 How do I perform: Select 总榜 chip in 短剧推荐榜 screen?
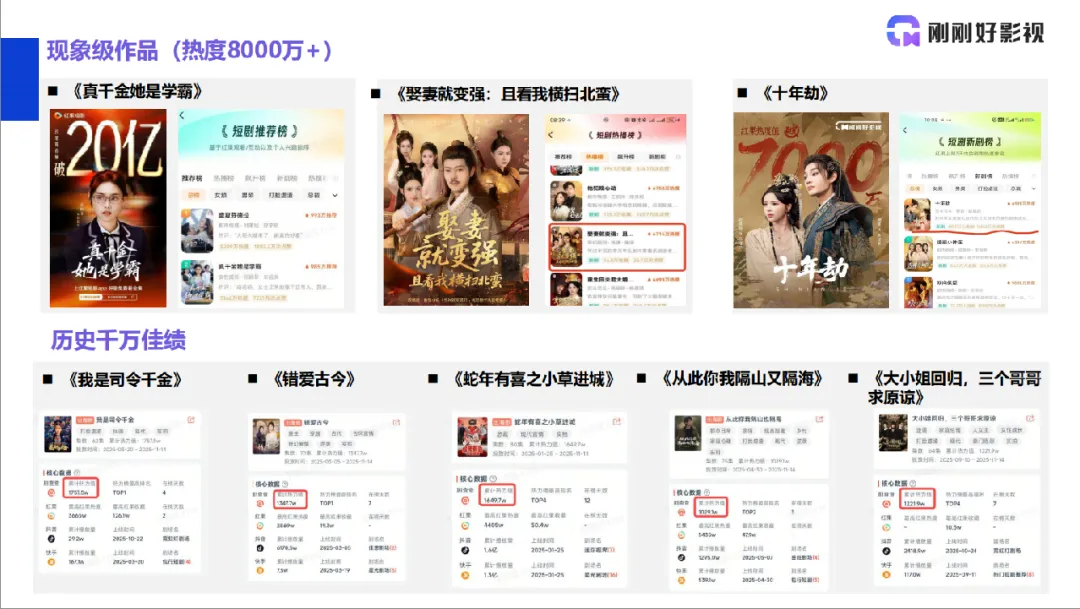click(x=194, y=196)
